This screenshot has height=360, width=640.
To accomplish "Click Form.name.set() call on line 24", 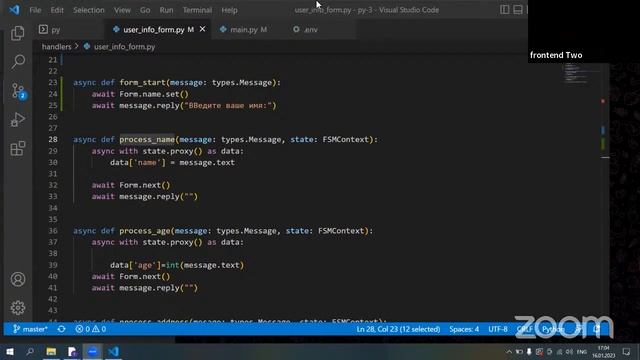I will click(154, 94).
